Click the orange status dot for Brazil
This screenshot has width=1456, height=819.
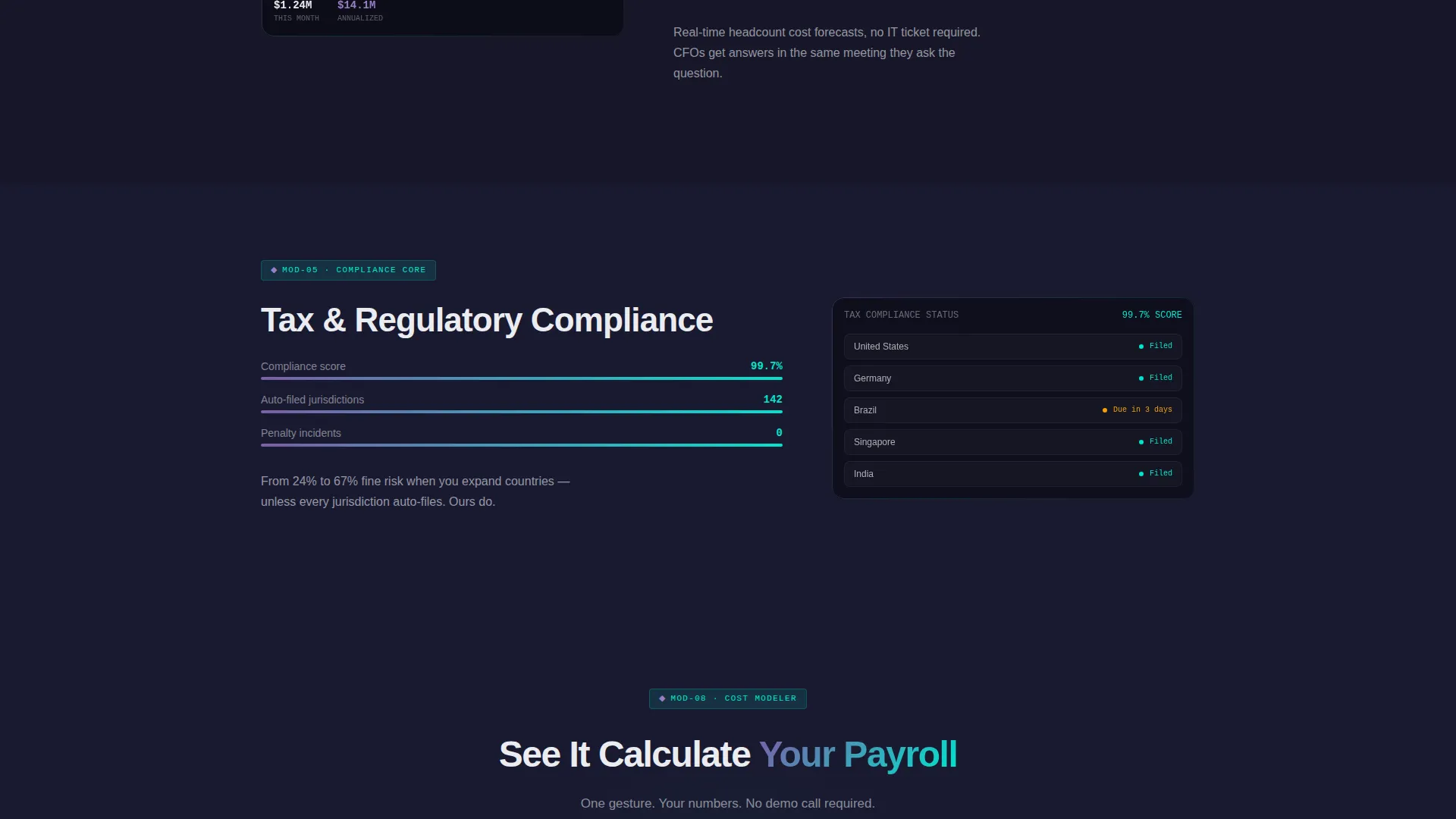(1105, 410)
